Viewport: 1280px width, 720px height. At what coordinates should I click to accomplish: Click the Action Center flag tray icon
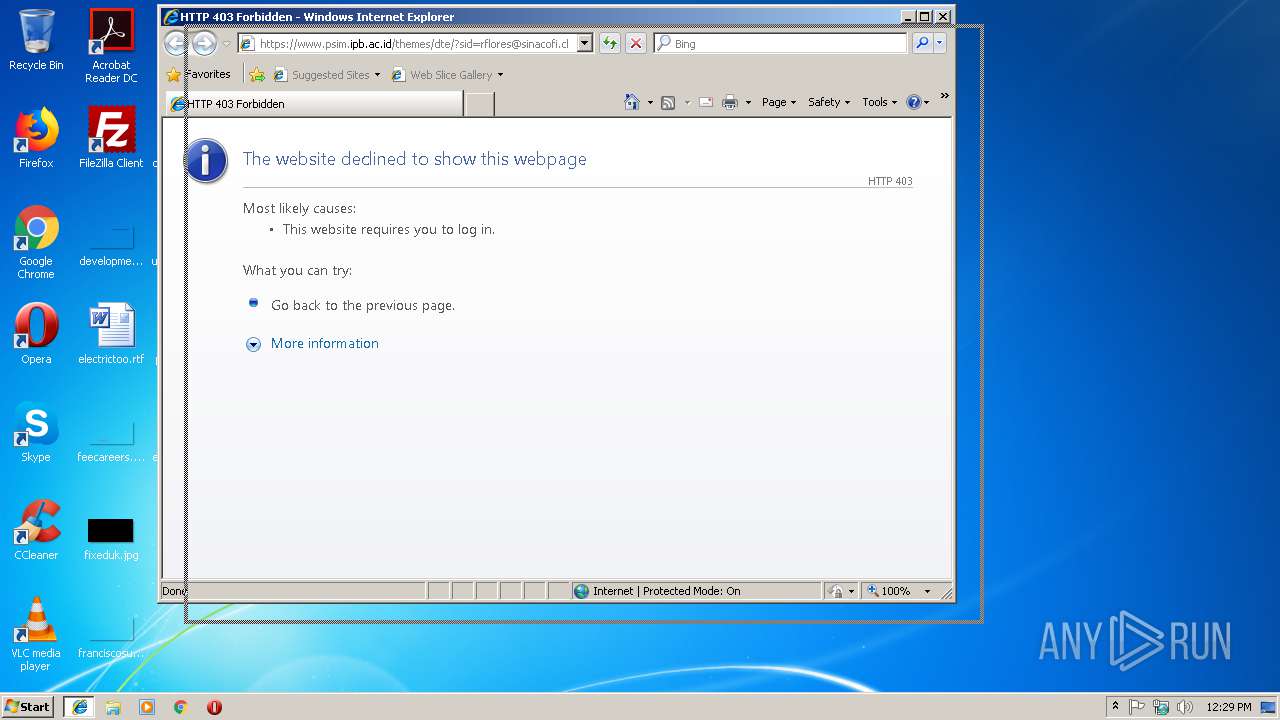[x=1137, y=707]
